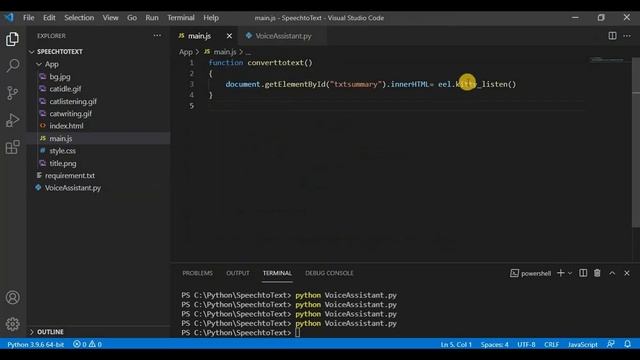
Task: Open the Manage gear icon
Action: click(x=12, y=324)
